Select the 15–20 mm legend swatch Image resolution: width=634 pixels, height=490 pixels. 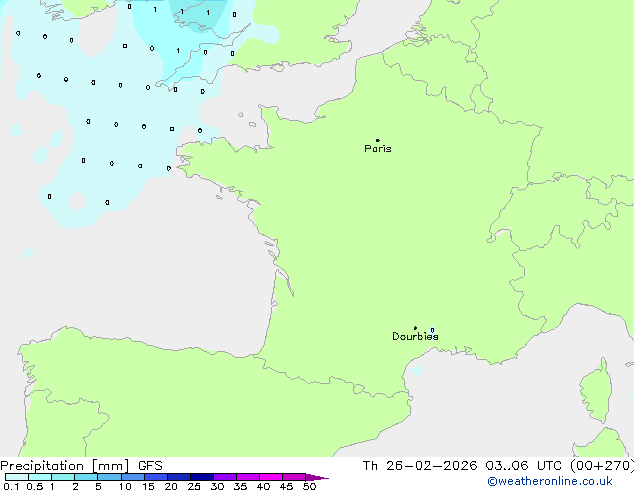tap(155, 477)
